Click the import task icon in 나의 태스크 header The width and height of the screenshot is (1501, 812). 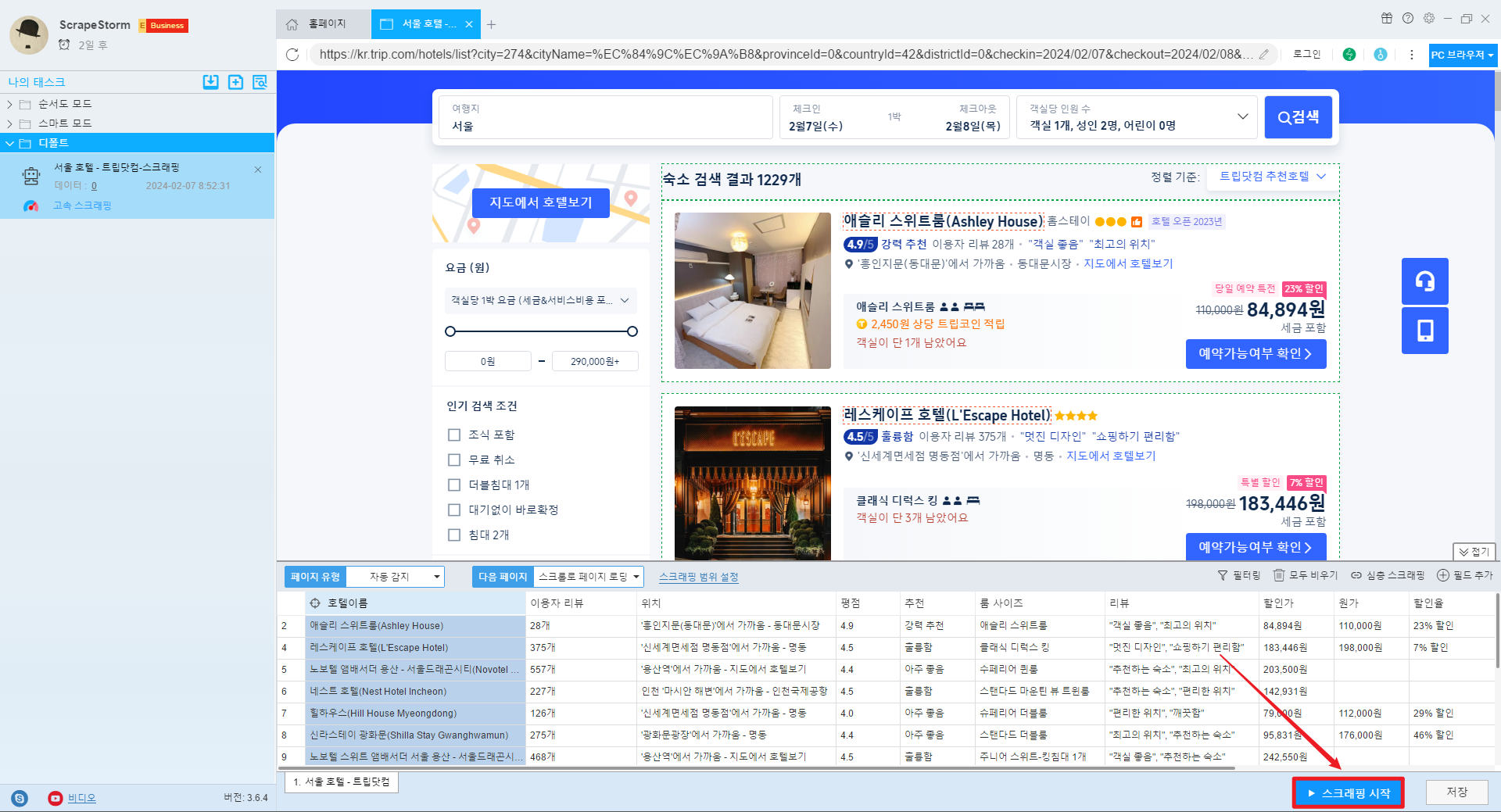pos(211,82)
